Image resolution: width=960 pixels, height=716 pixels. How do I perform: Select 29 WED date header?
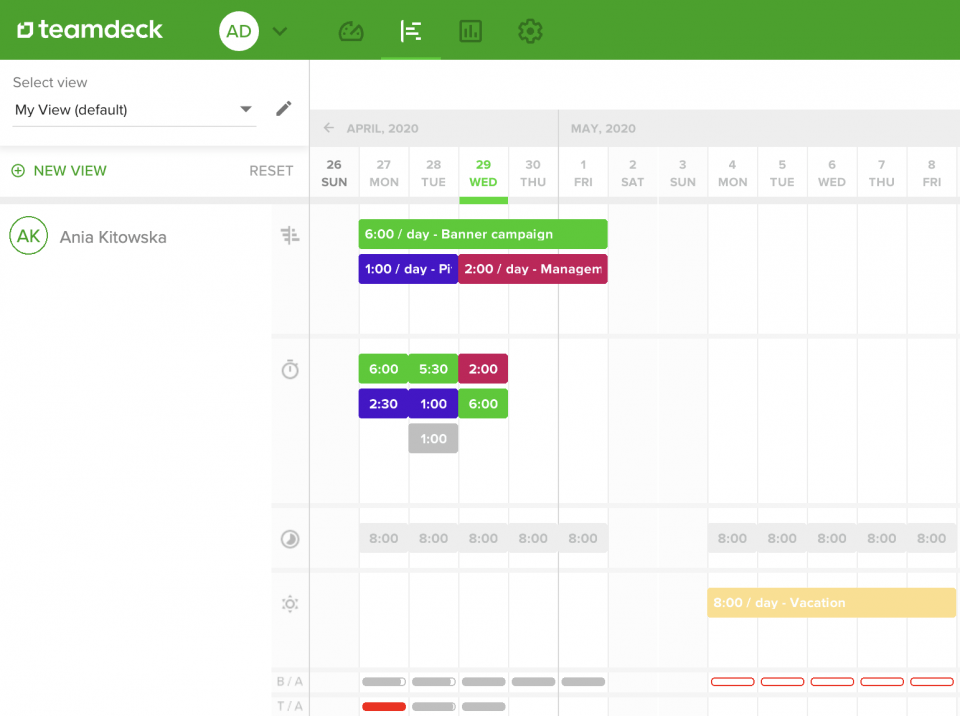(x=483, y=173)
